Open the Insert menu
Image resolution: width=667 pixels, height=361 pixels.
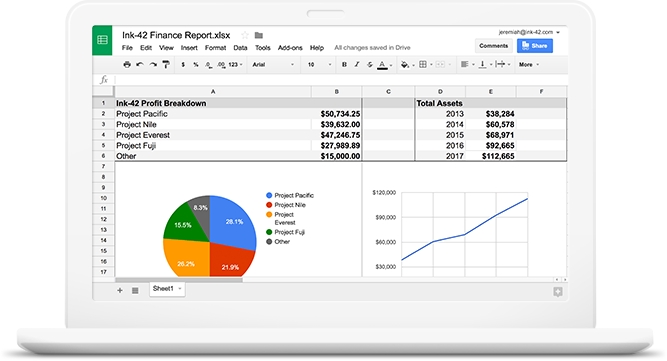click(x=189, y=48)
